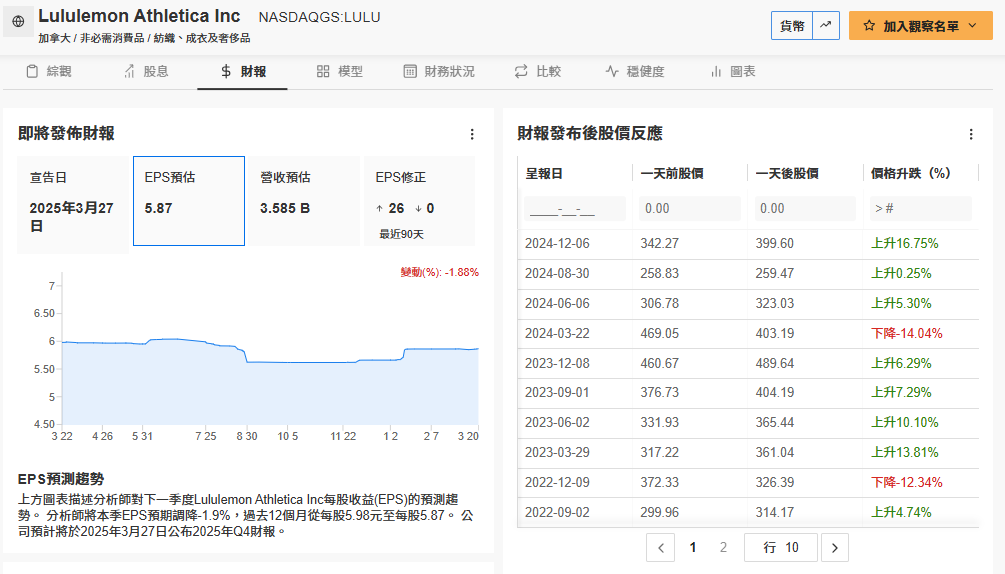Image resolution: width=1005 pixels, height=574 pixels.
Task: Sort by the 價格升跌 (%) column header
Action: click(911, 173)
